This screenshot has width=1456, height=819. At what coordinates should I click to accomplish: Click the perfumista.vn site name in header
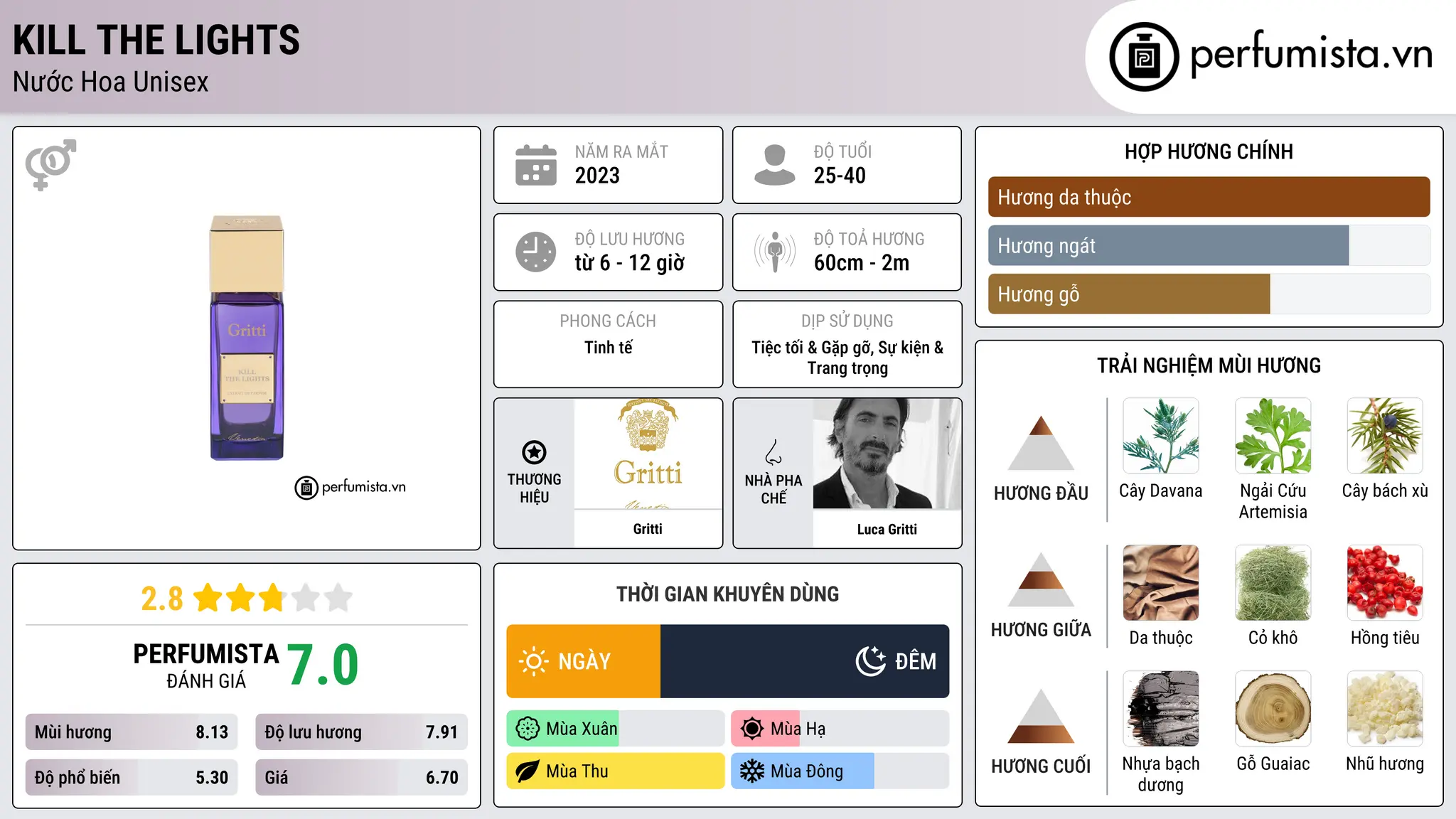1311,55
